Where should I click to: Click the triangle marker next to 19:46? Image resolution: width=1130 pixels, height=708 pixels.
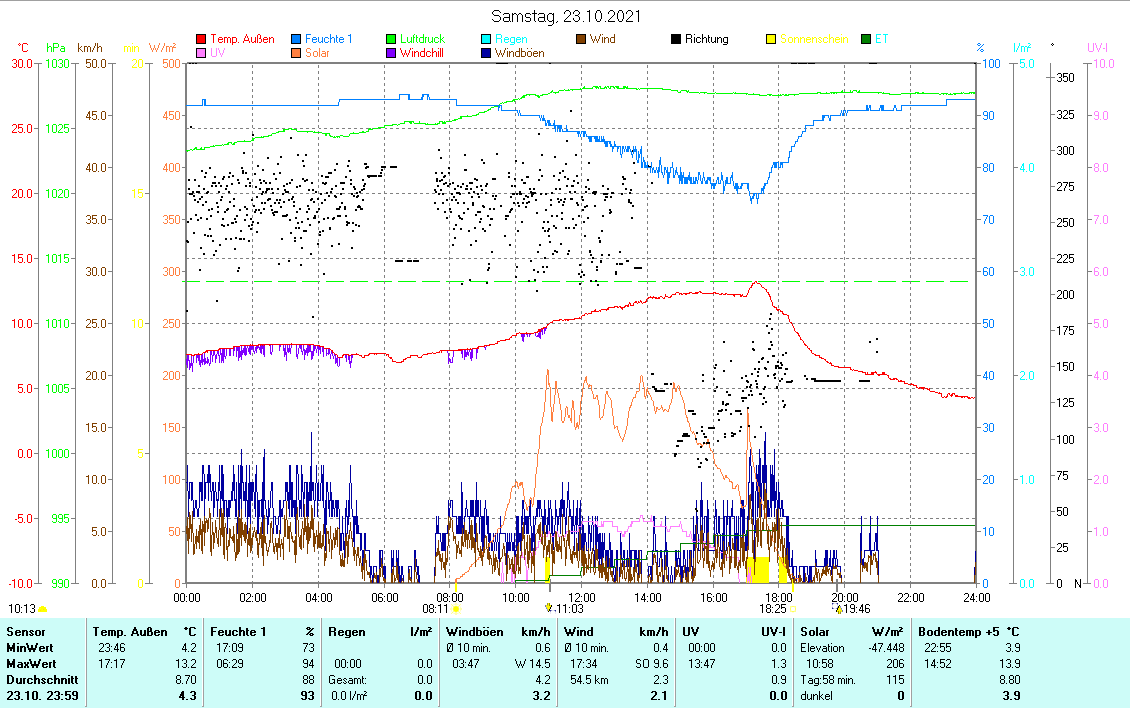(839, 608)
